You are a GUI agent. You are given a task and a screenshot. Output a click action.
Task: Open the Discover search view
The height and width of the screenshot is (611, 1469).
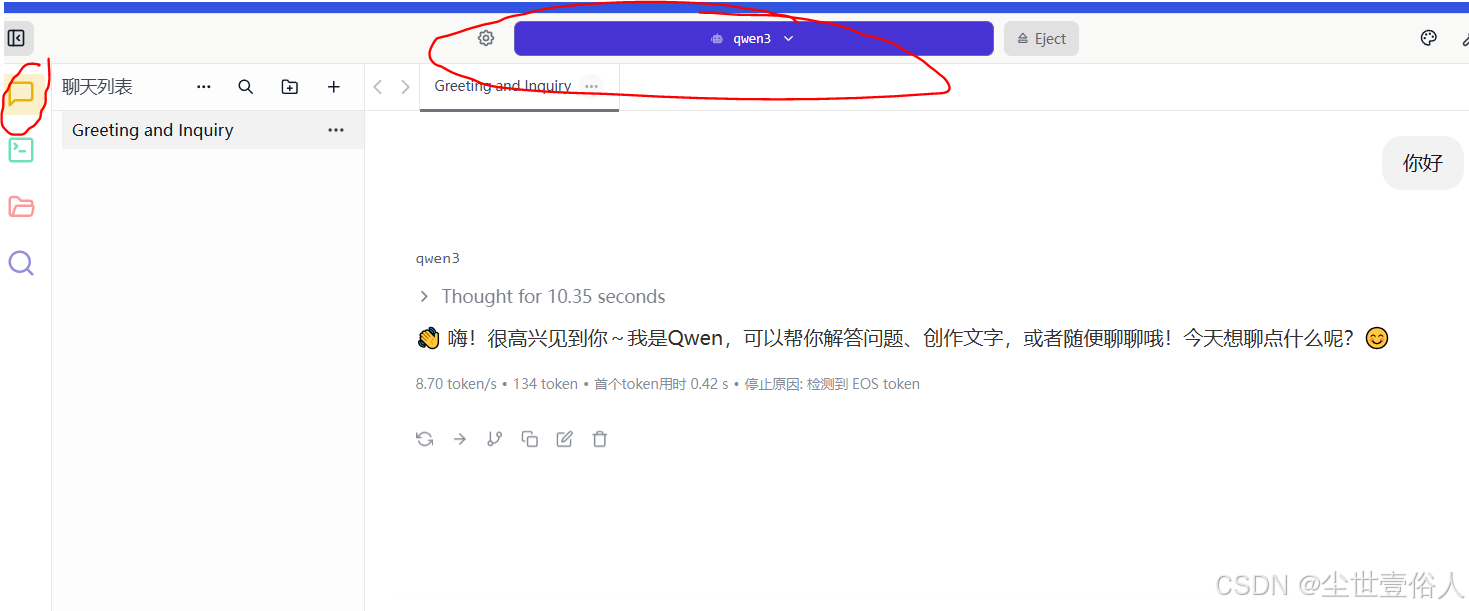pos(21,263)
